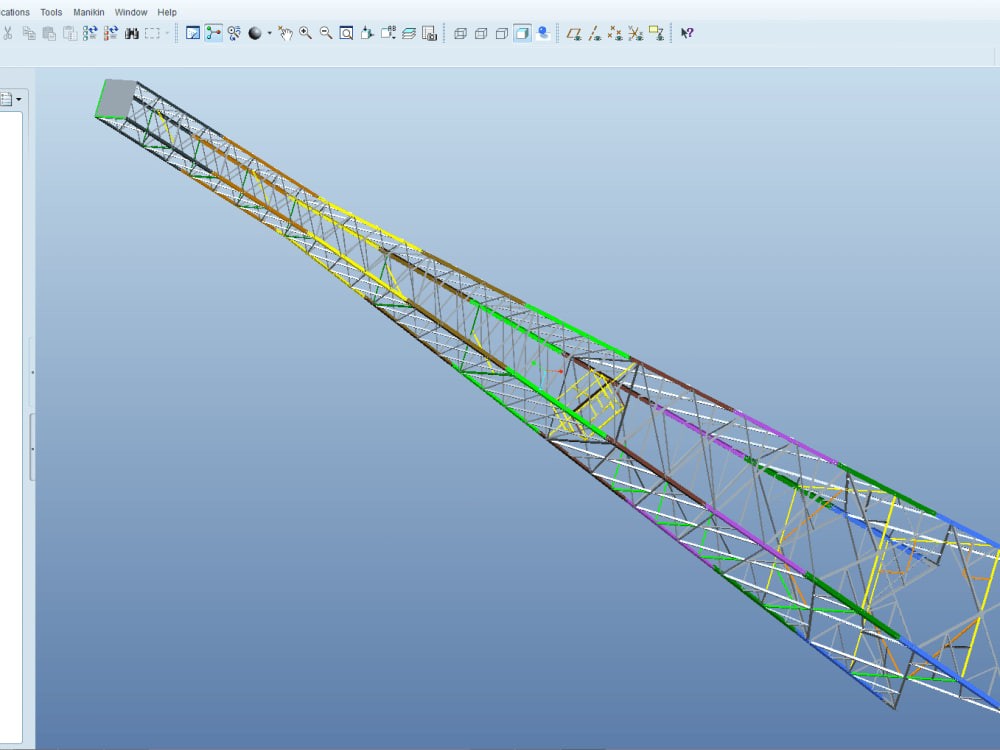This screenshot has width=1000, height=750.
Task: Toggle datum planes display
Action: (x=574, y=33)
